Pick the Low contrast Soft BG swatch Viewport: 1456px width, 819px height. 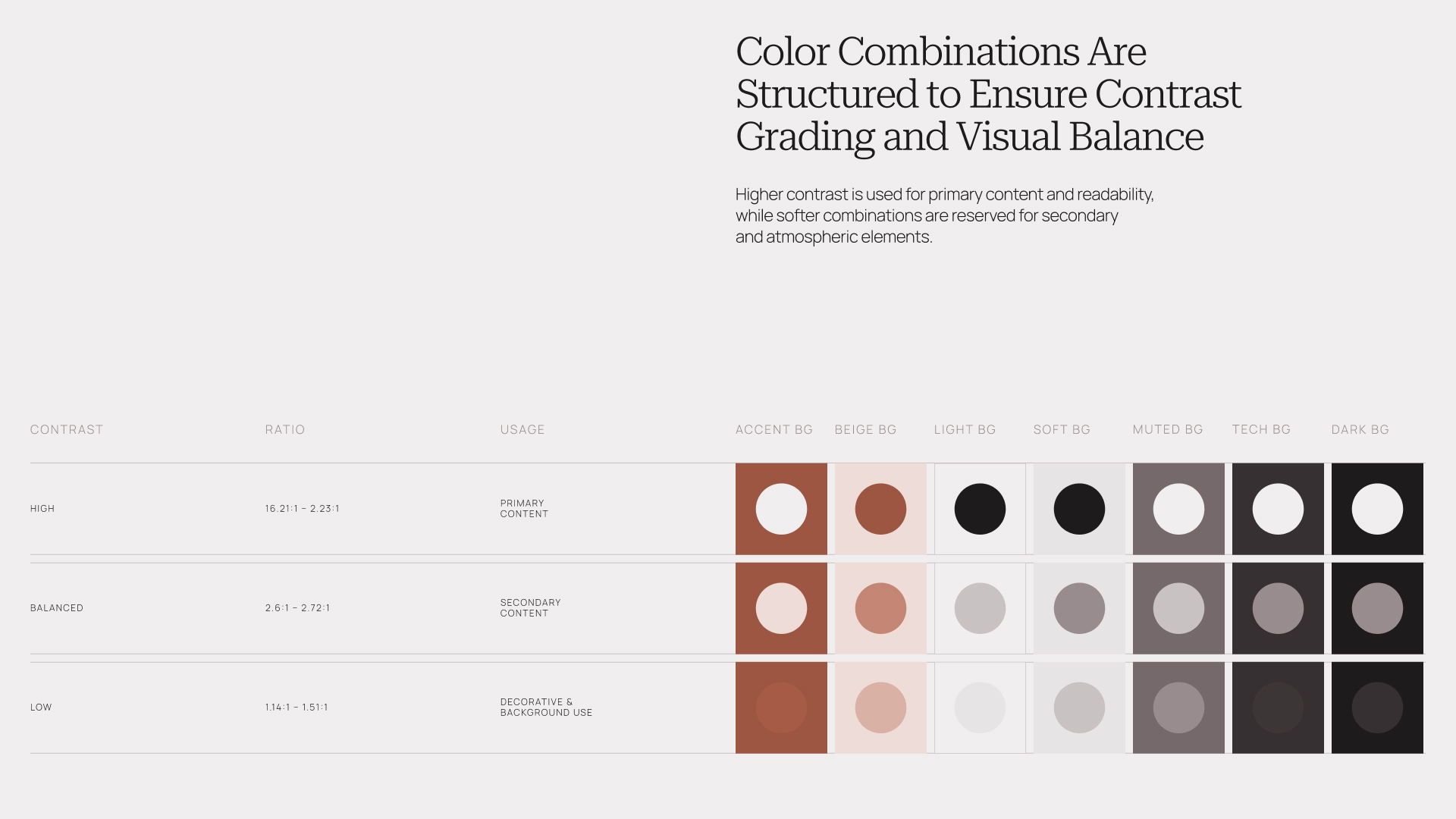point(1079,708)
